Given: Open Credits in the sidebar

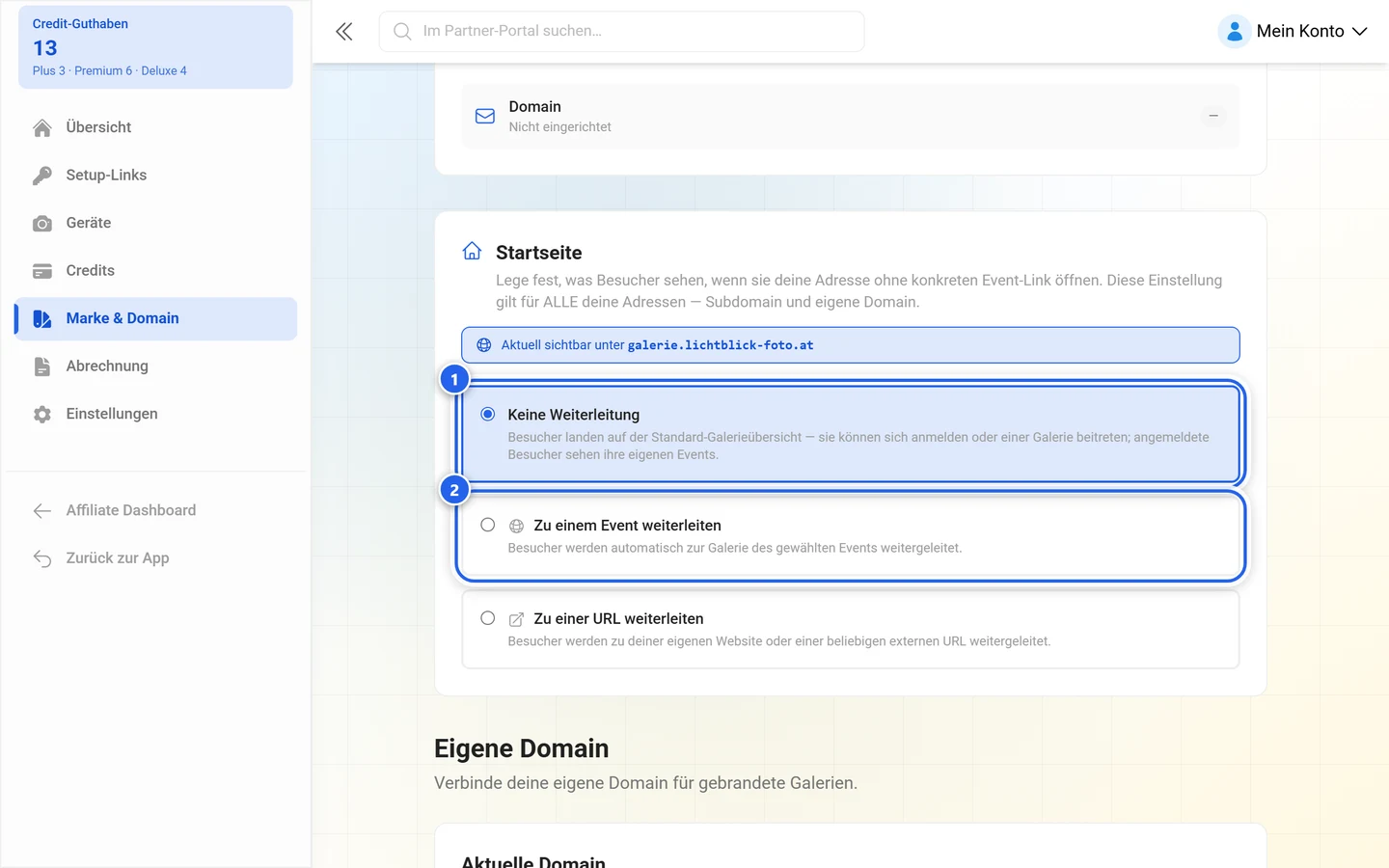Looking at the screenshot, I should 156,270.
